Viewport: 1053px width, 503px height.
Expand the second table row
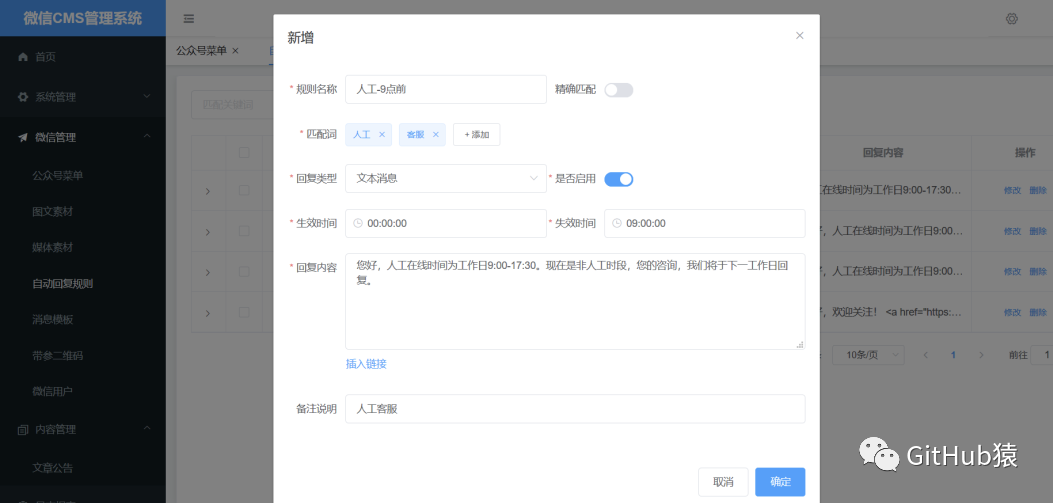point(208,232)
